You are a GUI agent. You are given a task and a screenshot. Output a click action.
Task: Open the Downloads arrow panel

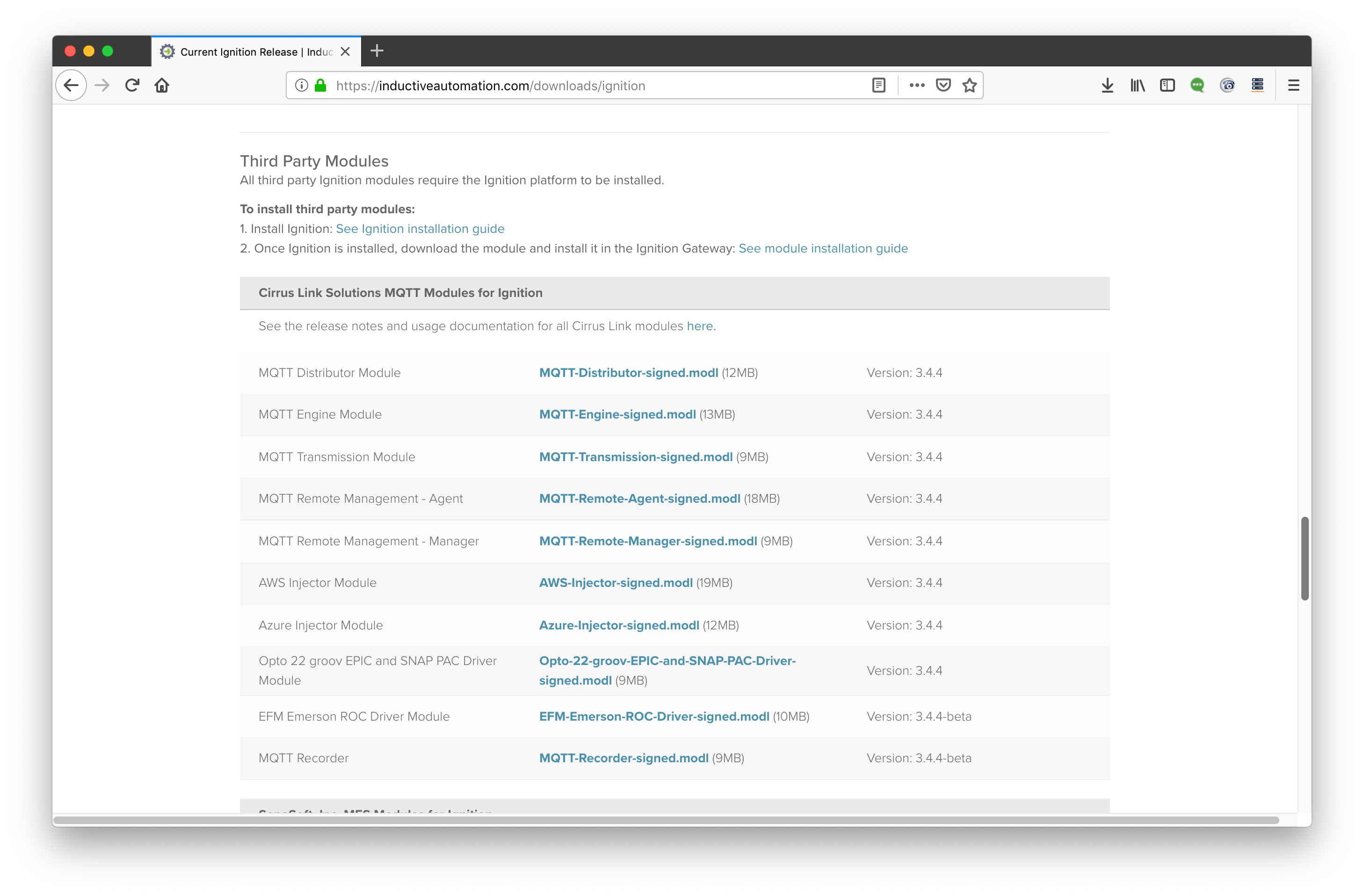(1107, 86)
